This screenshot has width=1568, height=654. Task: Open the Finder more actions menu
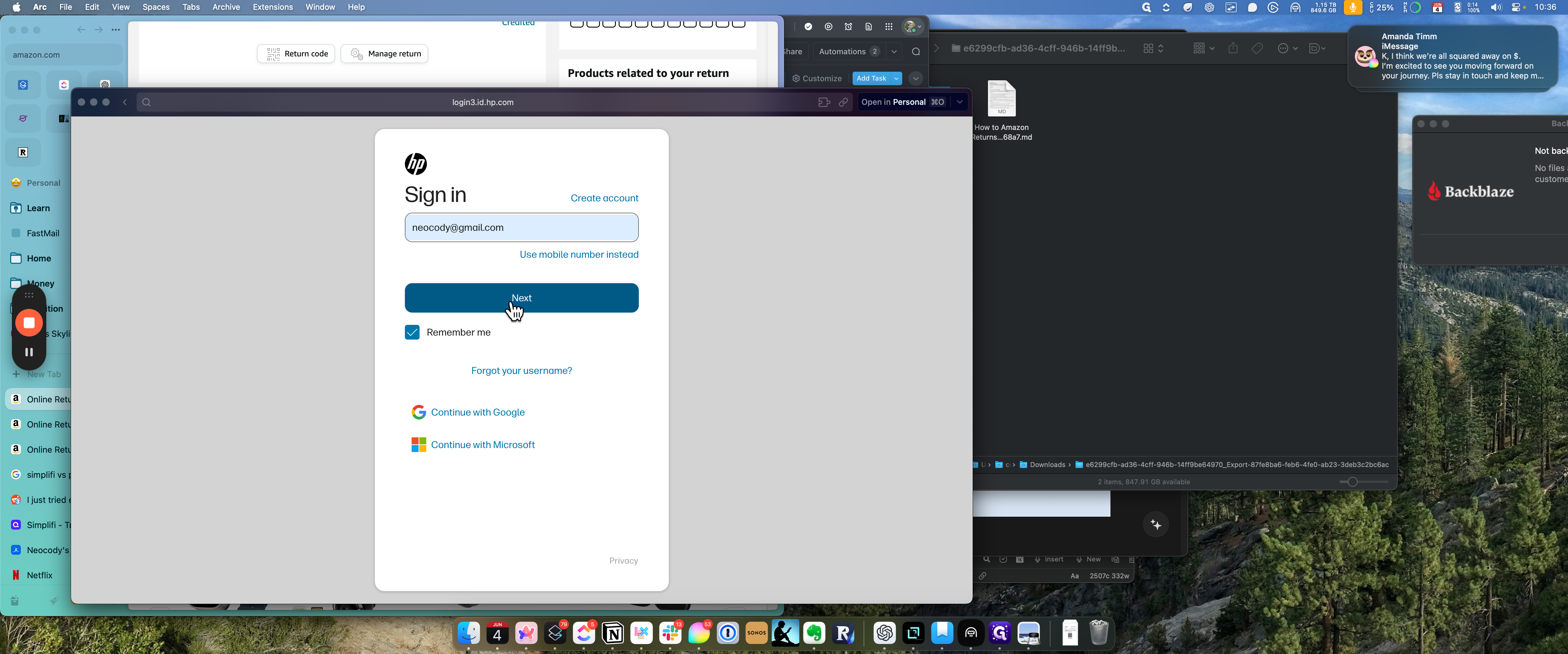click(1287, 48)
